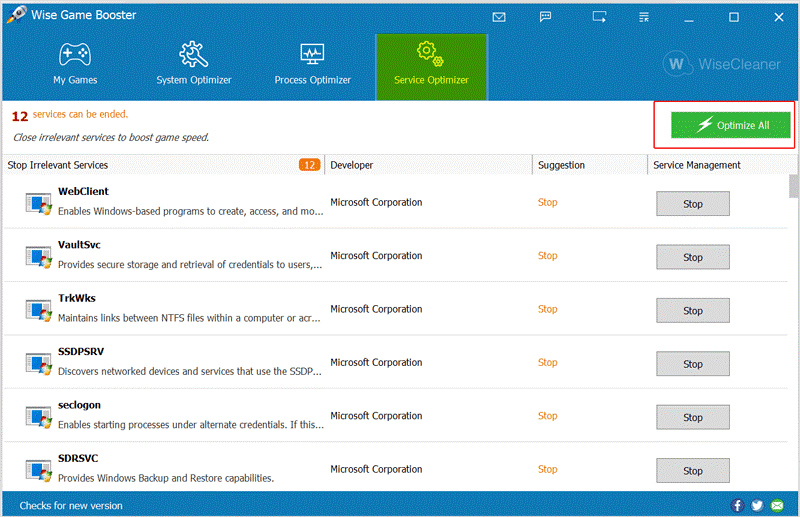Click the services list scrollbar thumb

[x=793, y=186]
